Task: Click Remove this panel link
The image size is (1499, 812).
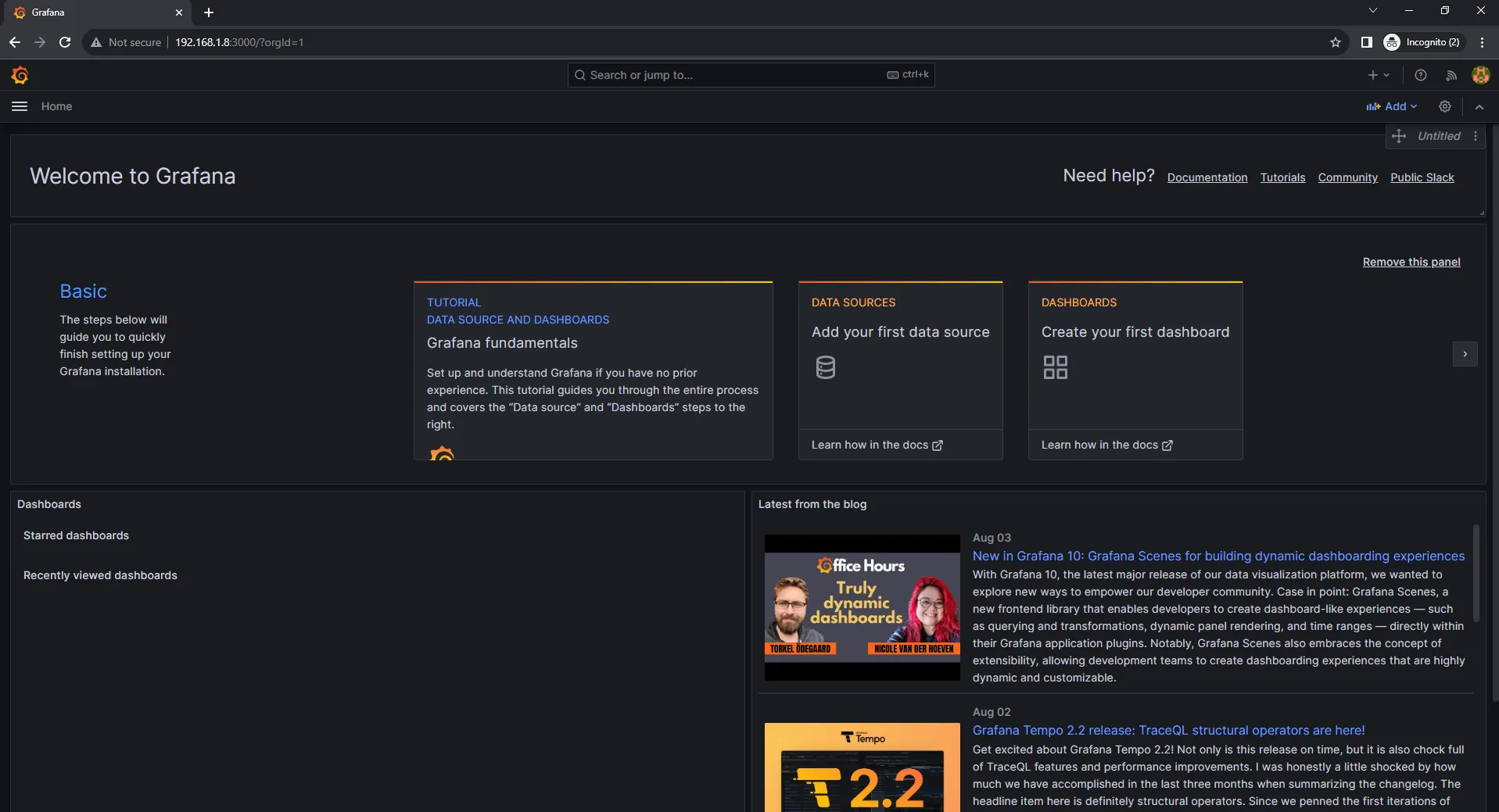Action: [1411, 262]
